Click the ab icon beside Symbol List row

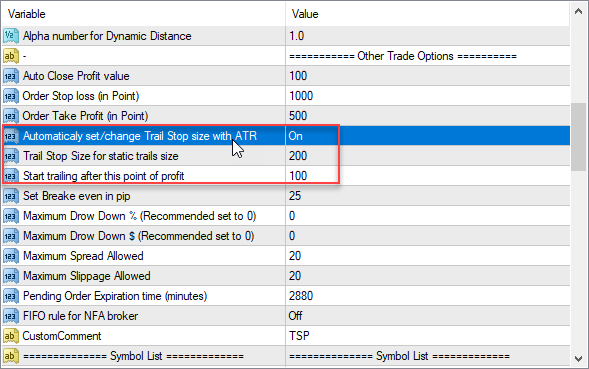(11, 356)
